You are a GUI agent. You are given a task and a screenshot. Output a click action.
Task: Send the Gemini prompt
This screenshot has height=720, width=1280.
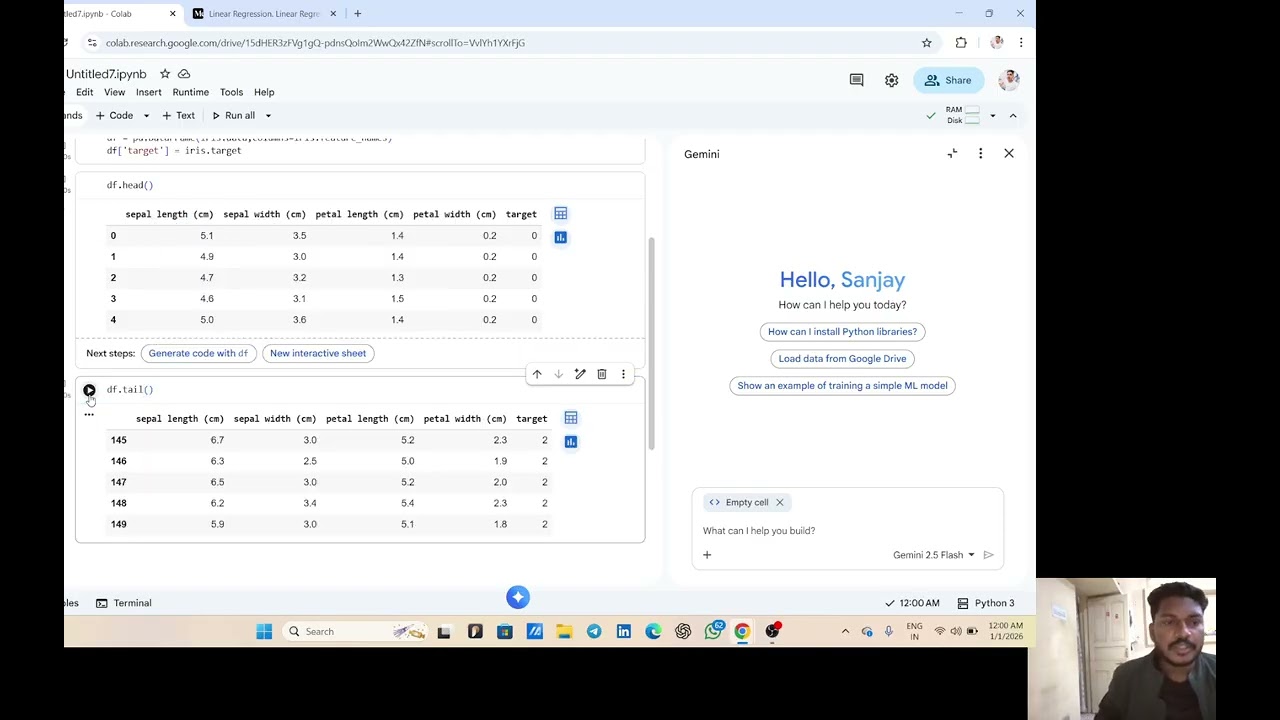click(988, 555)
